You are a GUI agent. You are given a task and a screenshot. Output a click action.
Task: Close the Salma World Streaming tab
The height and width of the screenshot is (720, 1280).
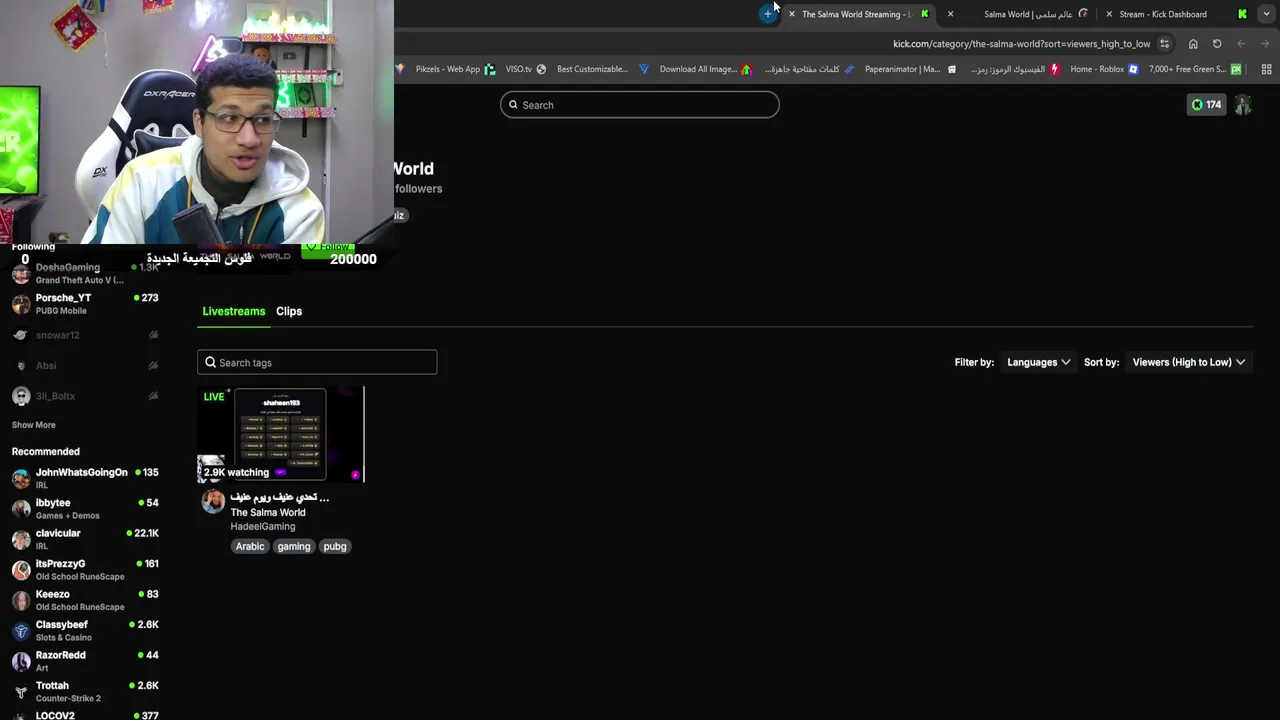pos(792,14)
